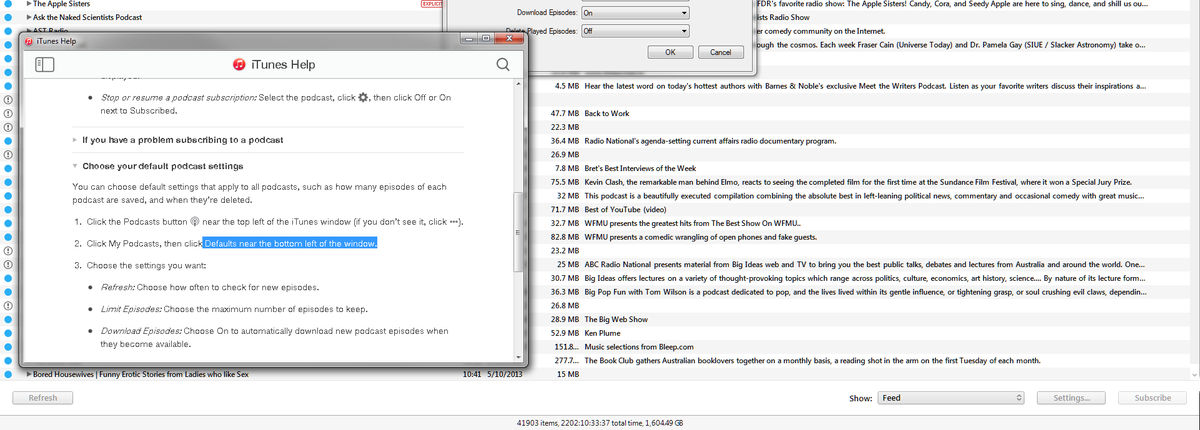Viewport: 1200px width, 430px height.
Task: Click the iTunes Help vertical scrollbar thumb
Action: 517,232
